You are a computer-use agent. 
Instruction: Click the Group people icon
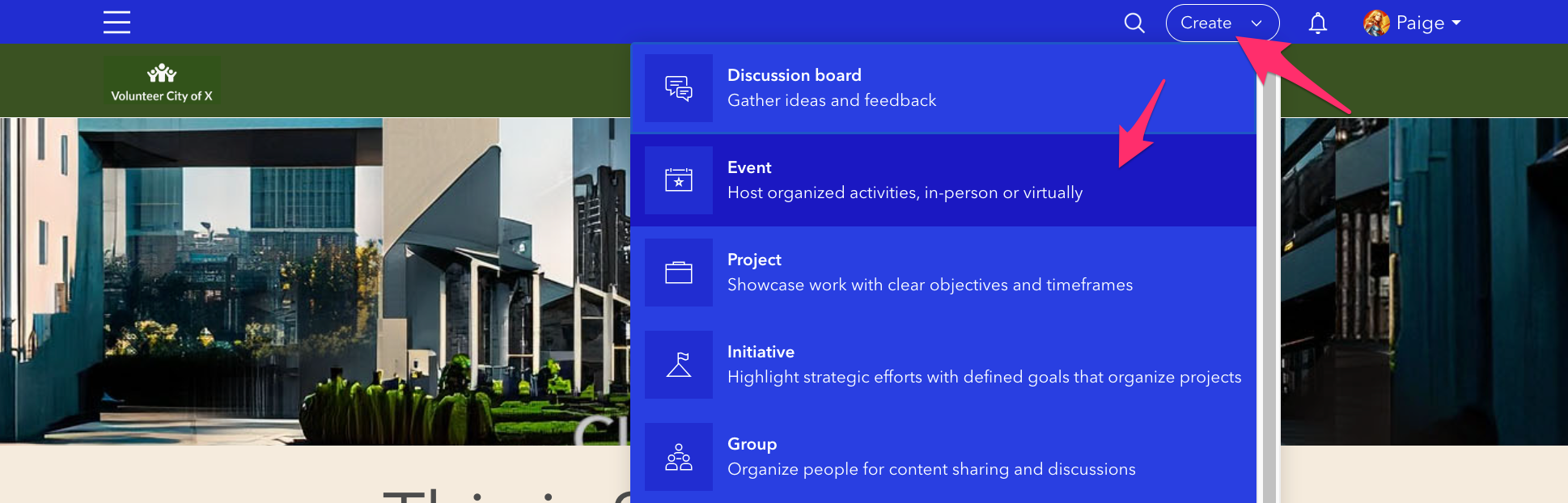[x=679, y=457]
